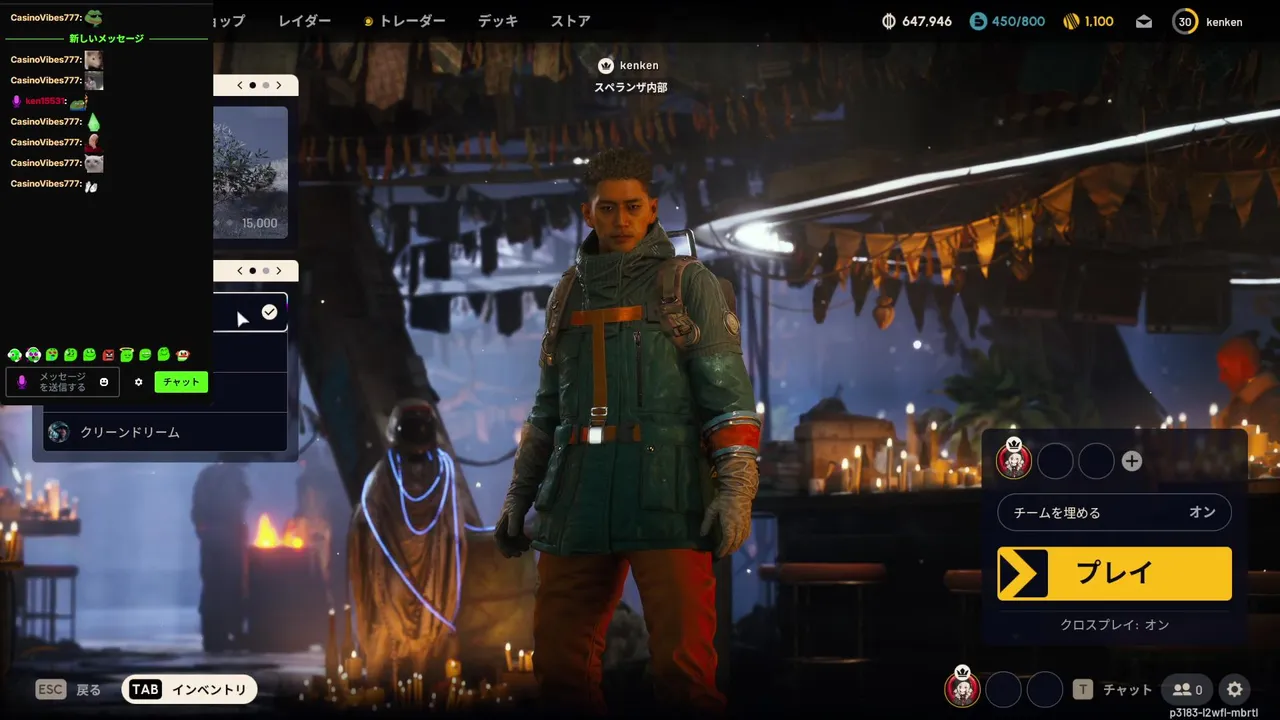This screenshot has height=720, width=1280.
Task: Toggle クロスプレイ setting
Action: [1114, 625]
